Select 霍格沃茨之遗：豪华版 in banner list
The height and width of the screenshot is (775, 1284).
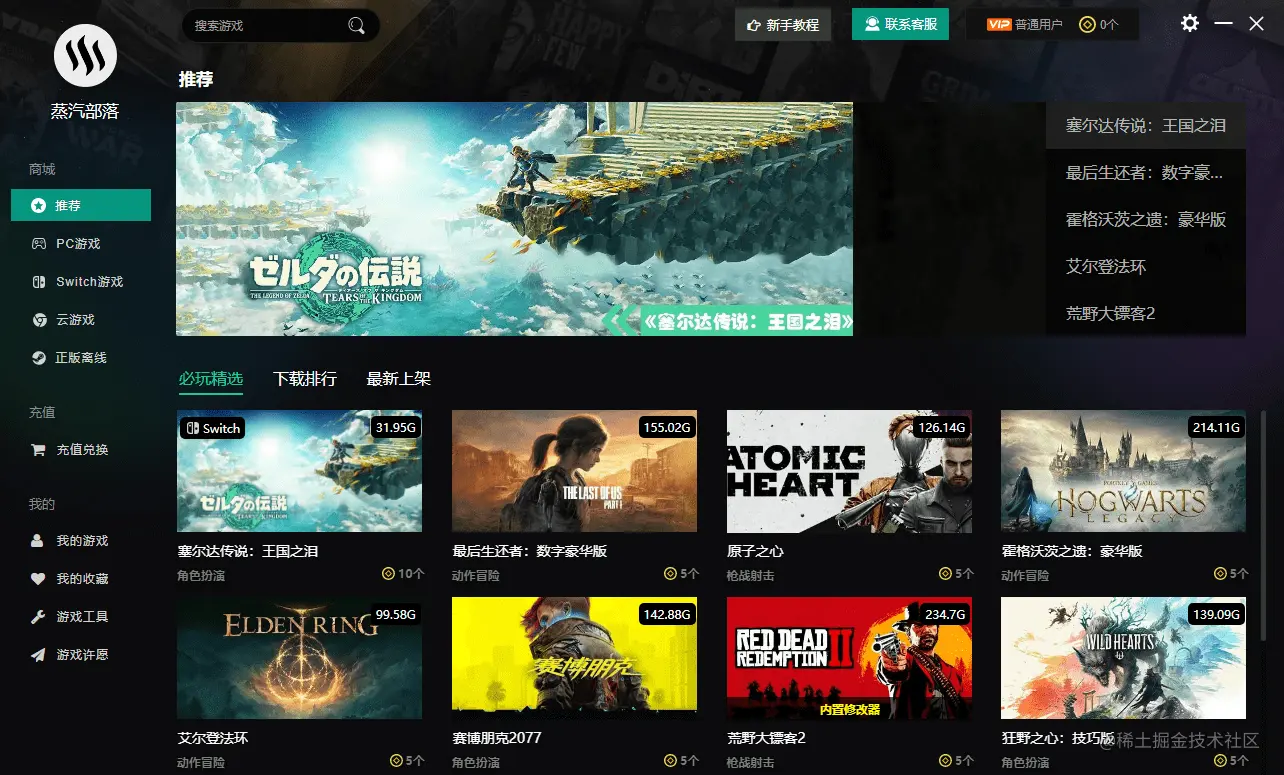coord(1146,220)
